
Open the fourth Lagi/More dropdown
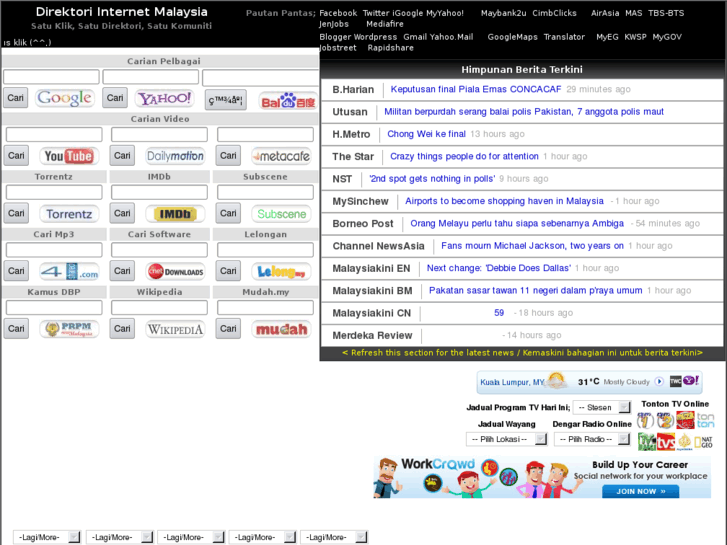(262, 537)
